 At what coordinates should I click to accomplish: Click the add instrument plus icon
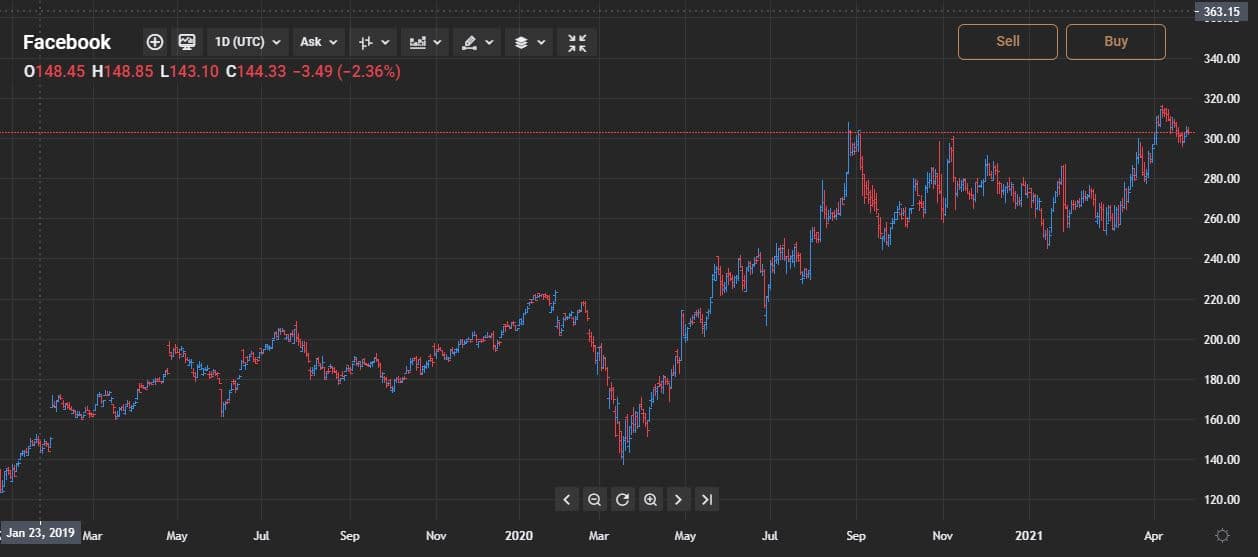154,42
